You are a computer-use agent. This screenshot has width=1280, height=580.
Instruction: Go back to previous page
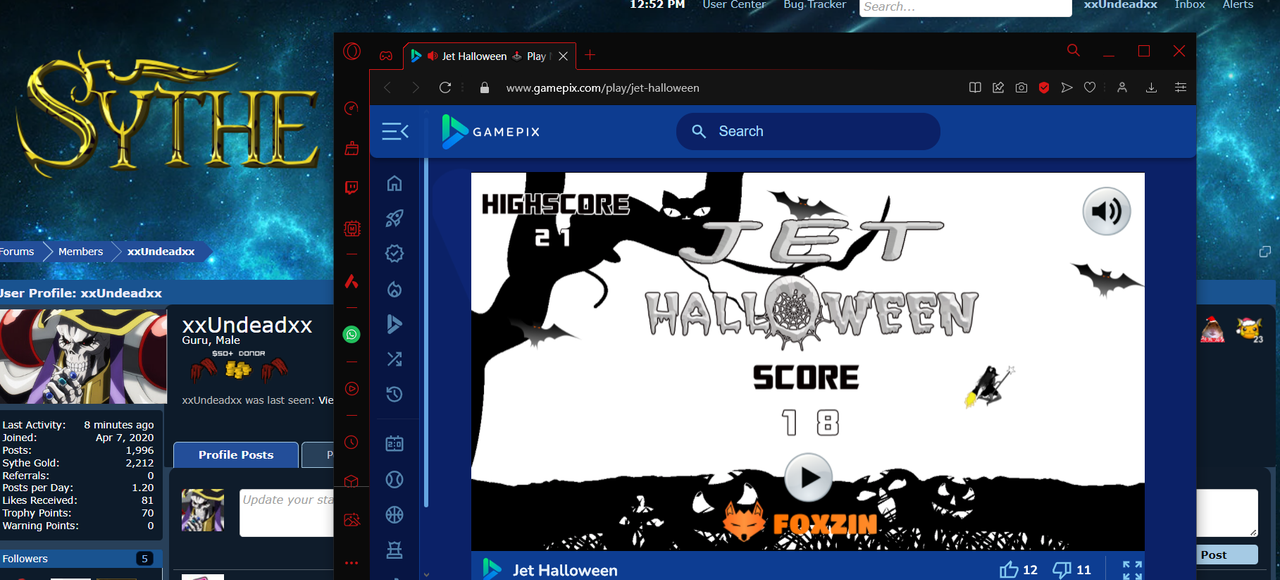[x=388, y=88]
